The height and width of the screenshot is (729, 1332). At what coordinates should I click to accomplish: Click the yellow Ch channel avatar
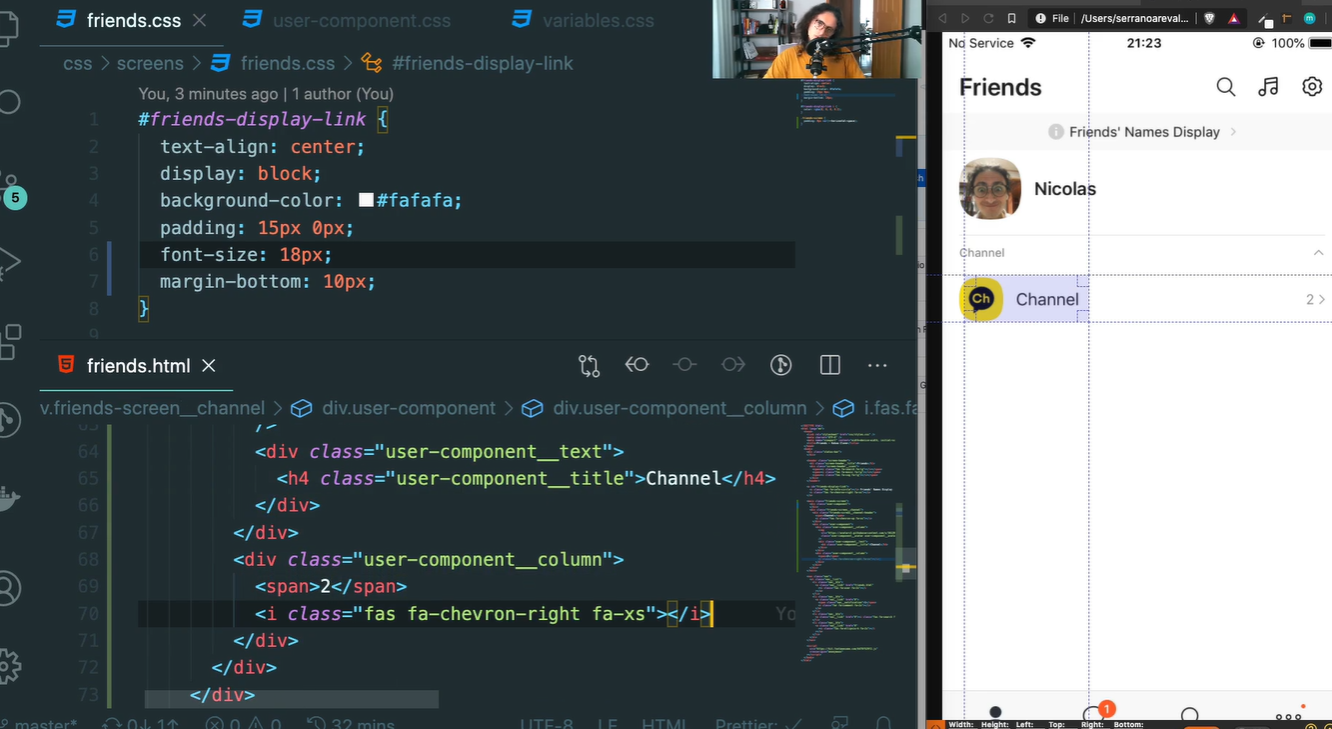(x=981, y=299)
